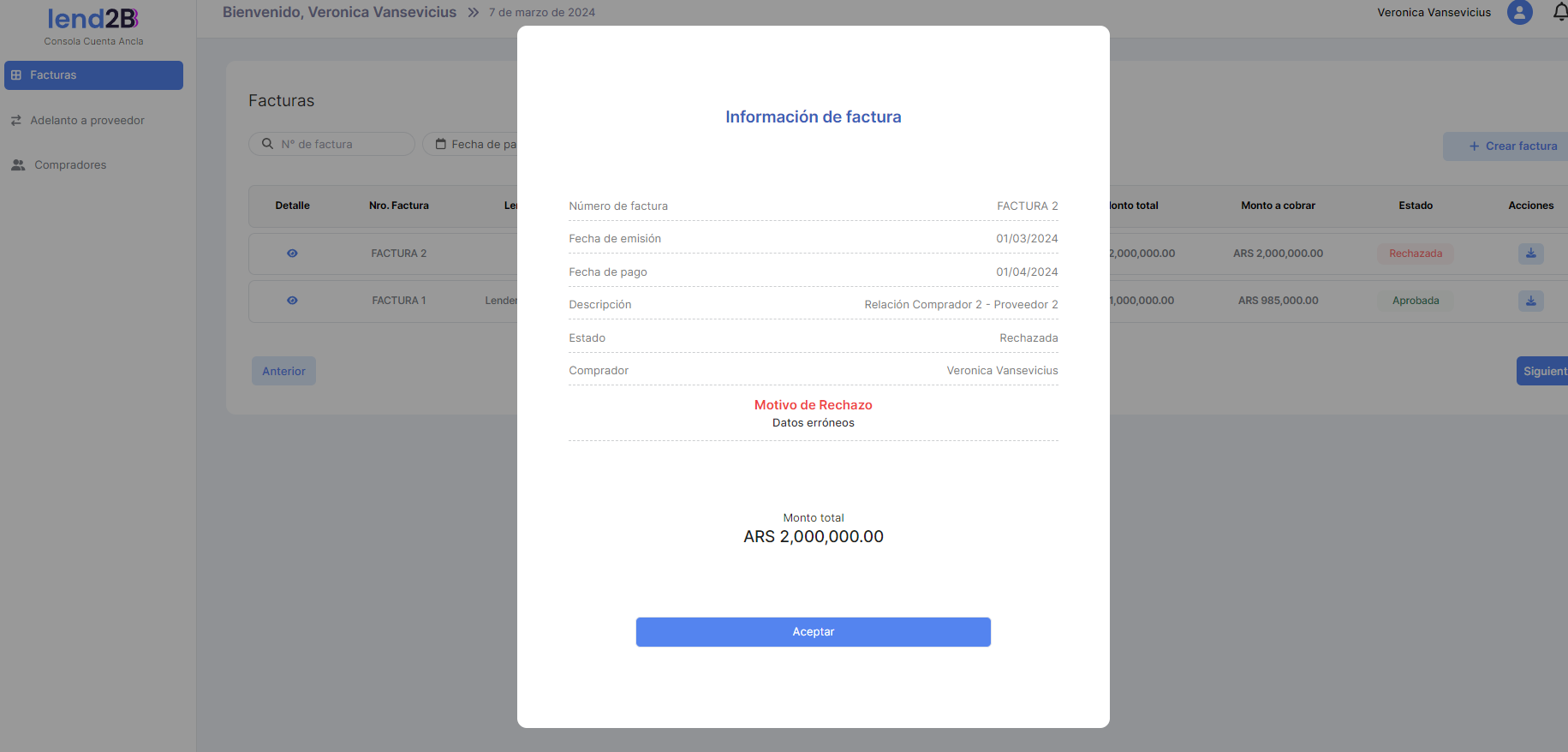This screenshot has width=1568, height=752.
Task: Click the calendar icon in date filter
Action: coord(441,144)
